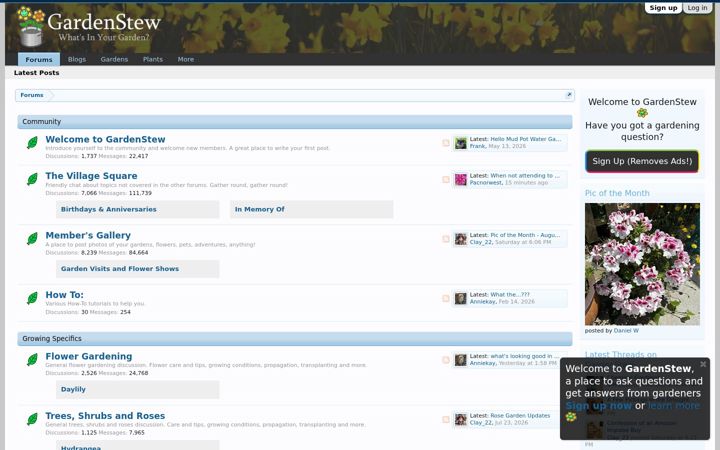Open the Daylily subforum
Screen dimensions: 720x450
73,389
